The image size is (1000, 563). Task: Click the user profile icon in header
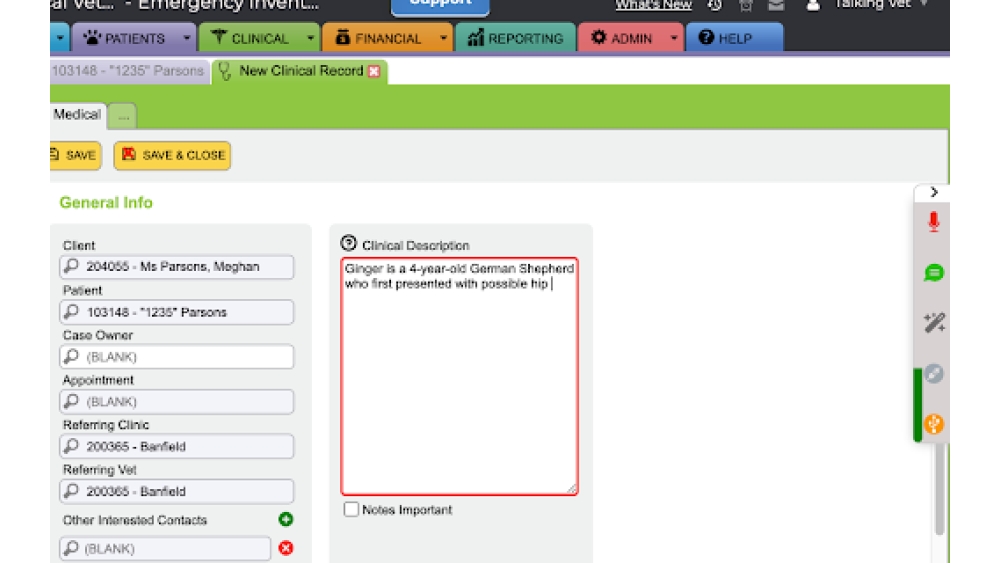pos(812,5)
